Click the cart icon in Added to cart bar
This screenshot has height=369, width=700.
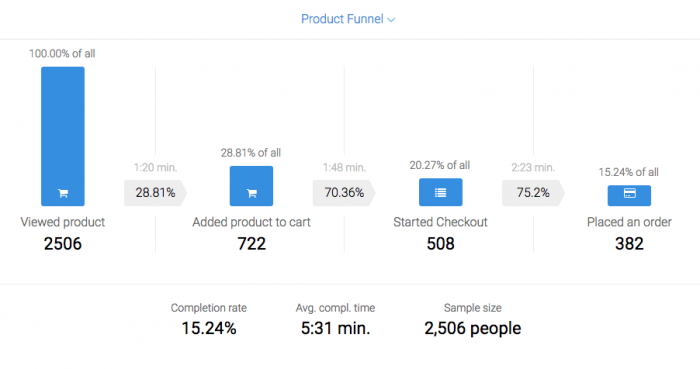[x=252, y=193]
